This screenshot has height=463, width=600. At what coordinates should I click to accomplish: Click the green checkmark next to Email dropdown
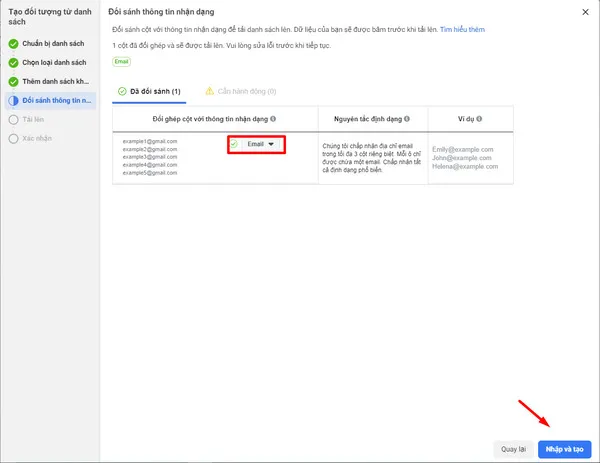(233, 144)
